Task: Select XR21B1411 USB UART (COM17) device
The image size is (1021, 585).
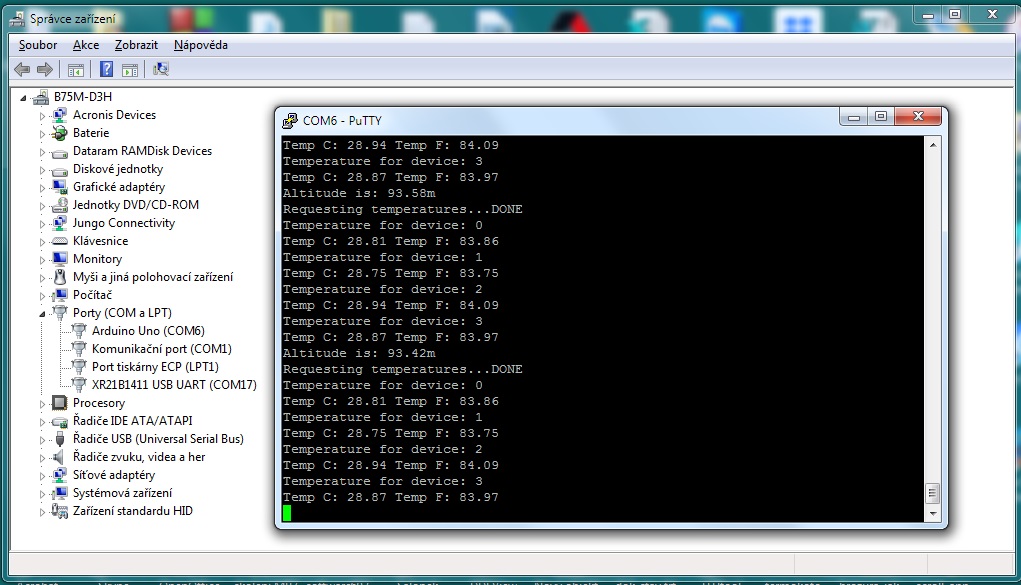Action: point(174,385)
